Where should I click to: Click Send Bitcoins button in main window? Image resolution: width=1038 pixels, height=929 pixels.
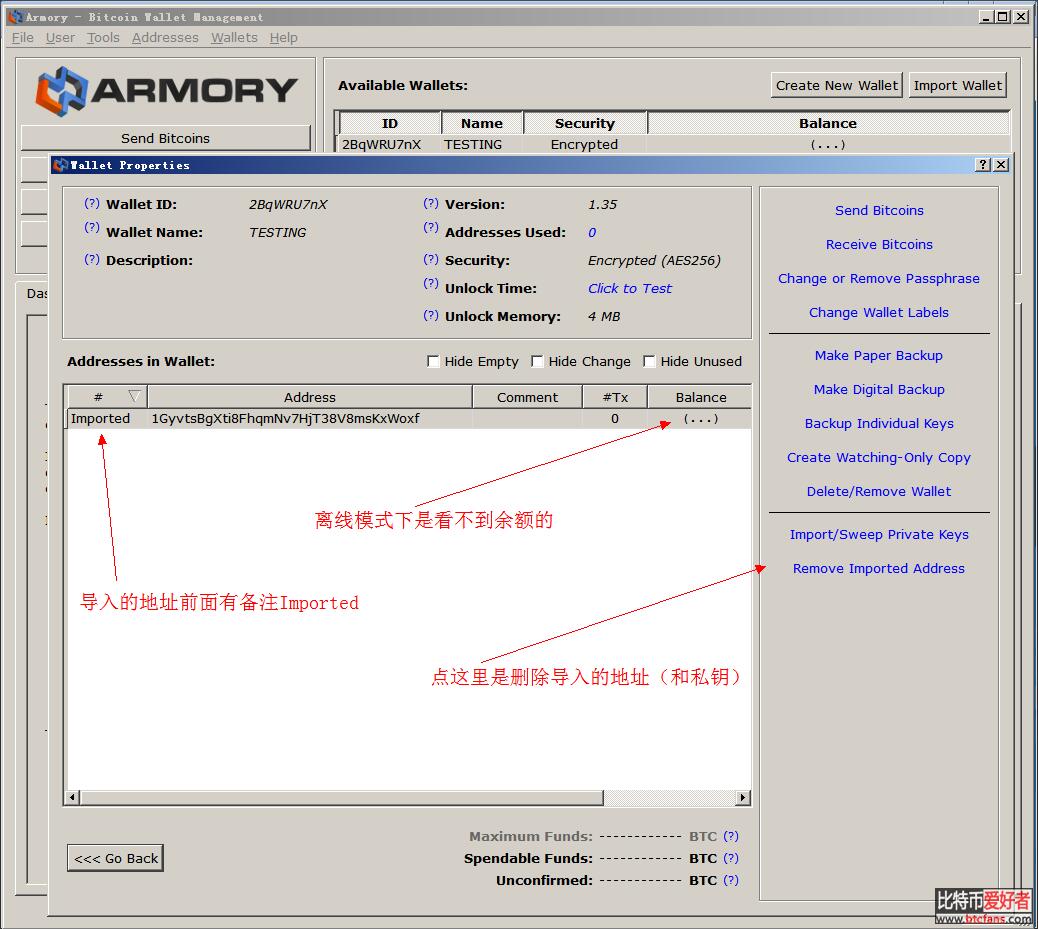(165, 138)
